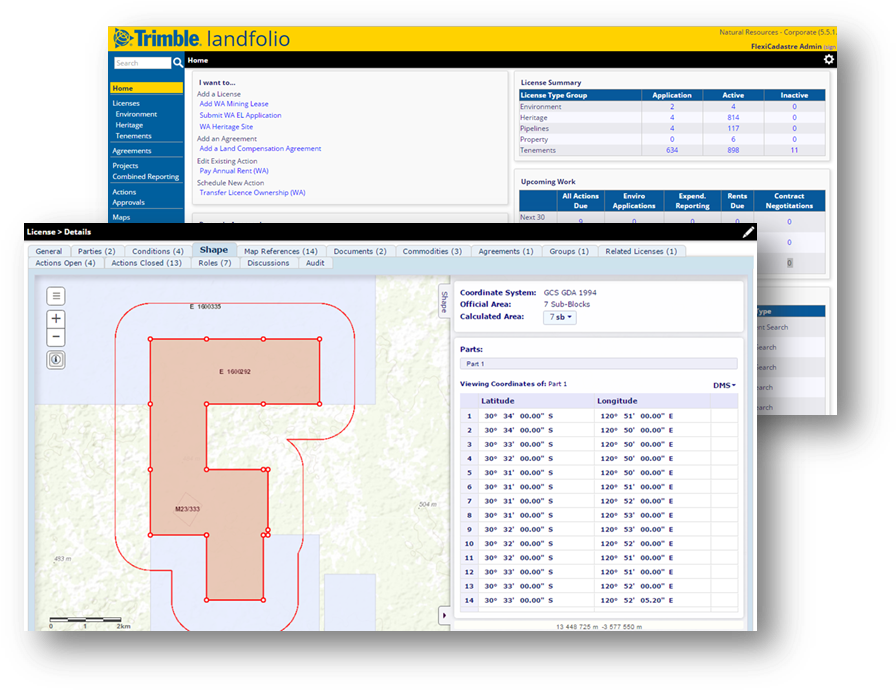
Task: Open the settings gear icon
Action: 828,60
